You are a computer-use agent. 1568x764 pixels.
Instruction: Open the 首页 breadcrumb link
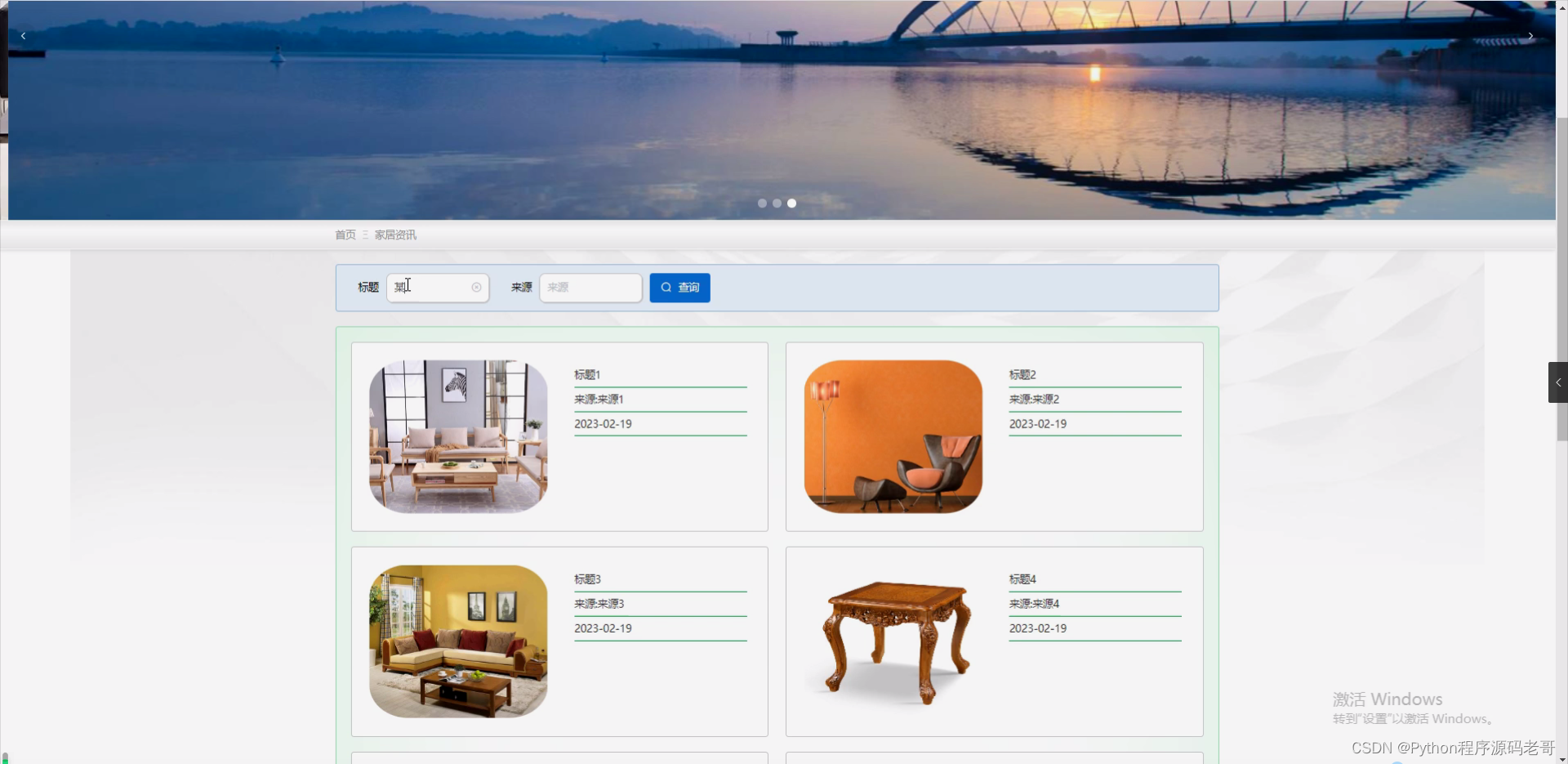click(x=345, y=235)
